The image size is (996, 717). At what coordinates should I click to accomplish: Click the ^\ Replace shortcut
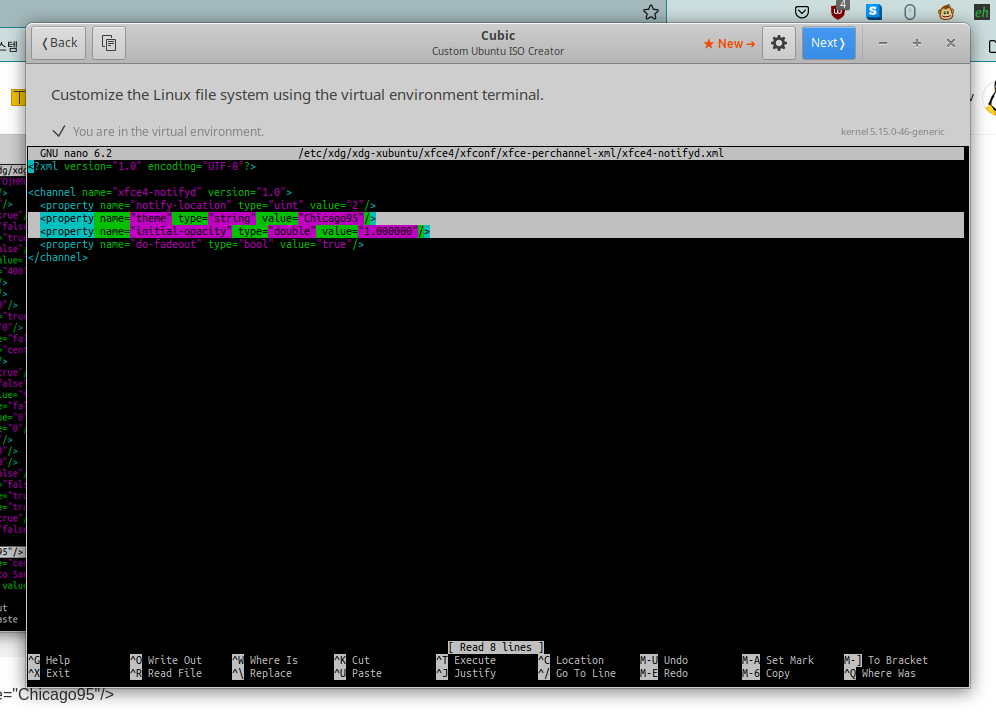click(x=262, y=673)
